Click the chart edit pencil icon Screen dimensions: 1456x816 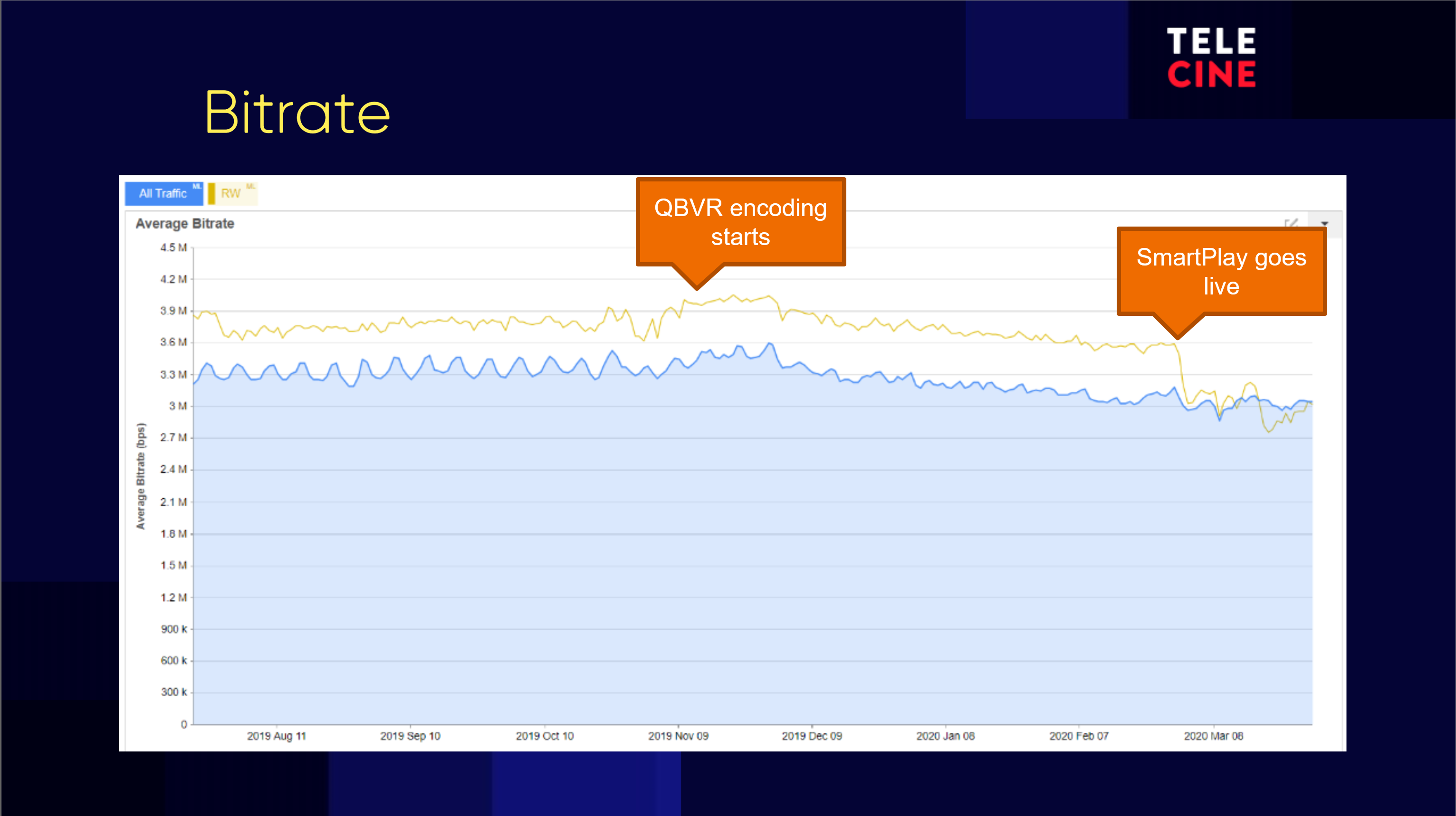[x=1292, y=224]
